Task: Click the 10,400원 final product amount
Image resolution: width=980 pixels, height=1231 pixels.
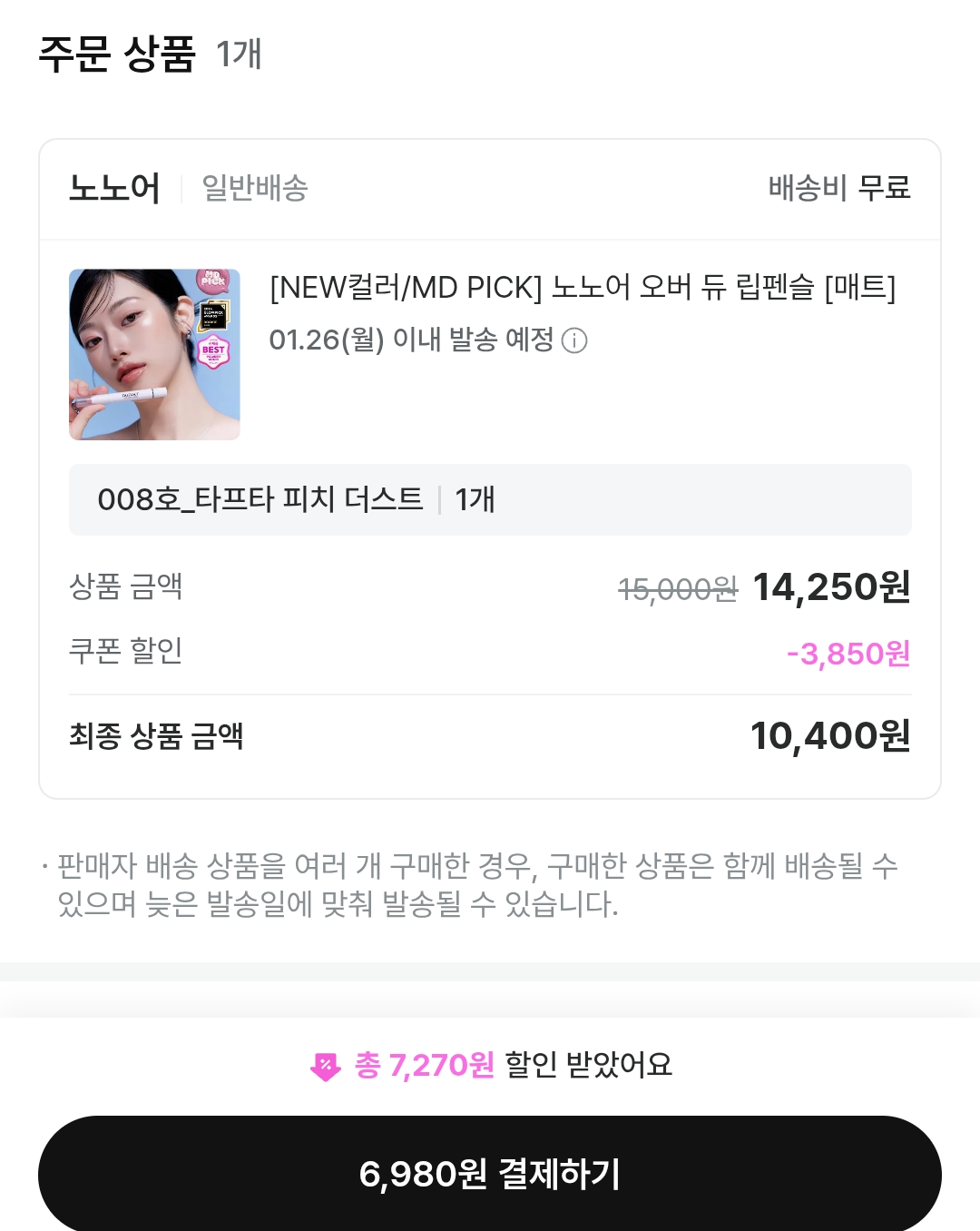Action: [829, 736]
